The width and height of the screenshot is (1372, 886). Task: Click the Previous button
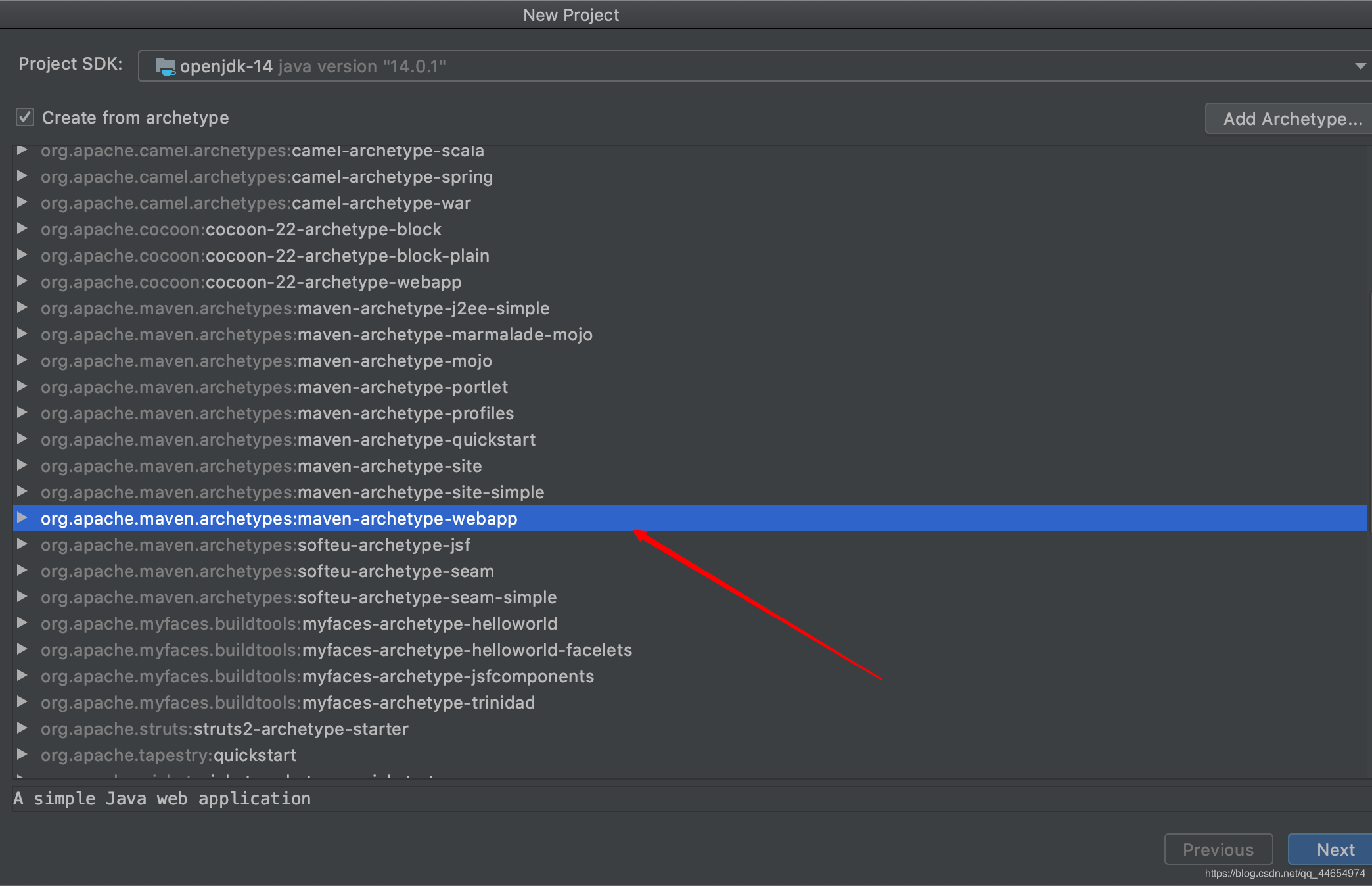pos(1218,849)
